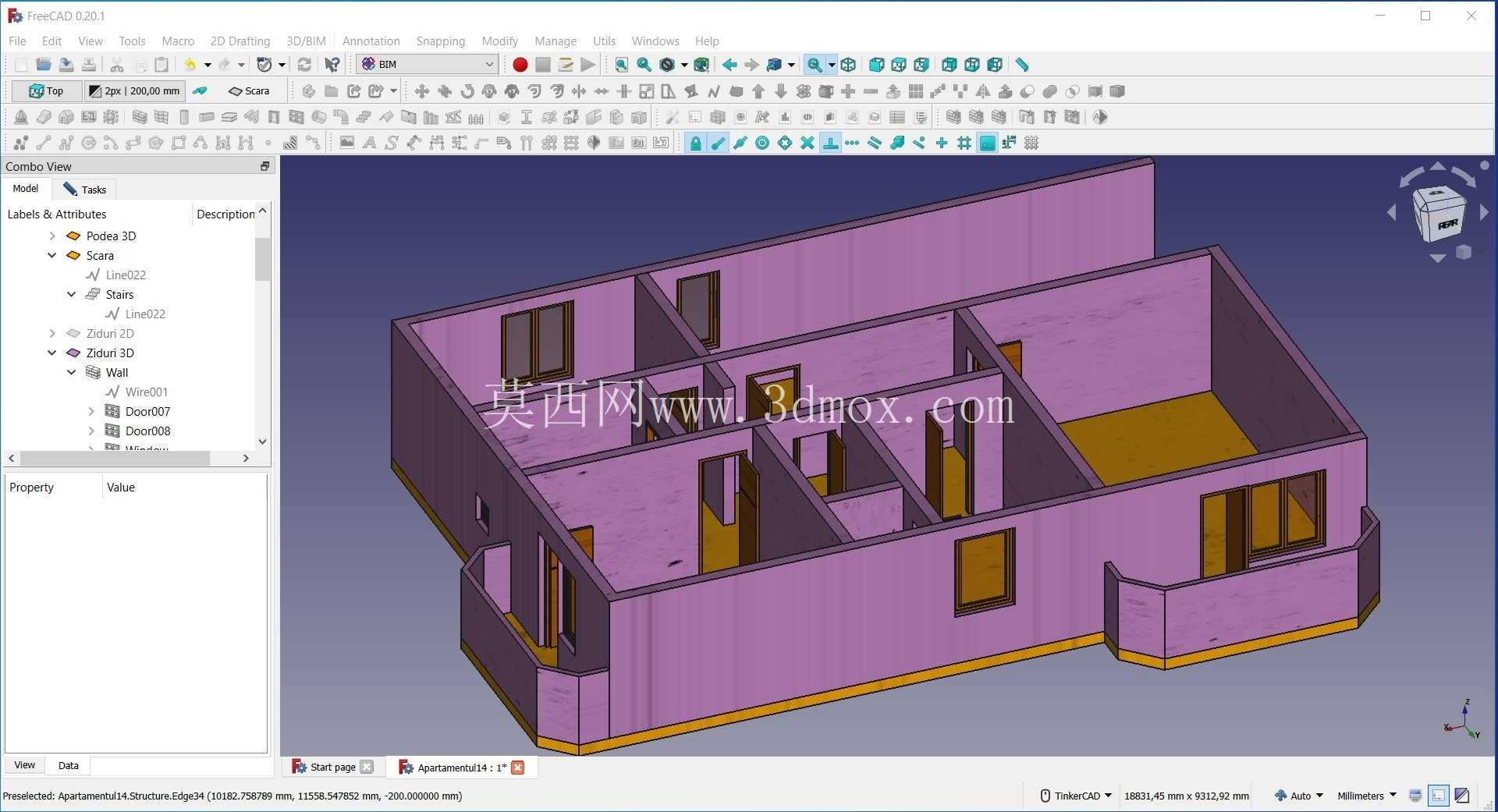Click the Paste clipboard icon
This screenshot has height=812, width=1498.
162,65
